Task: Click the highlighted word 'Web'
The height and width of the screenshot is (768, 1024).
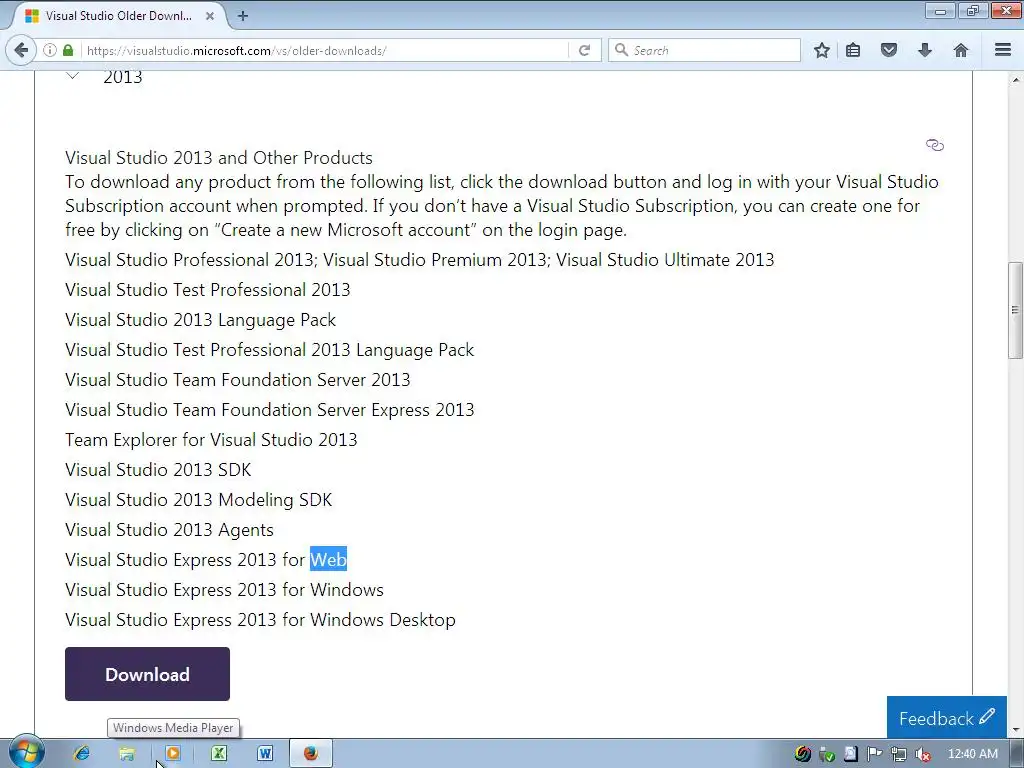Action: tap(328, 560)
